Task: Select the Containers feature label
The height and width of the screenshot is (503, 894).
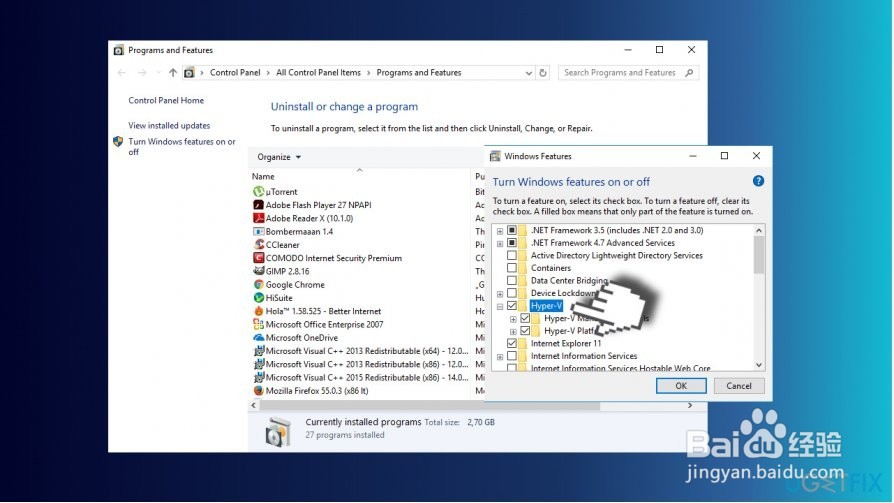Action: click(550, 267)
